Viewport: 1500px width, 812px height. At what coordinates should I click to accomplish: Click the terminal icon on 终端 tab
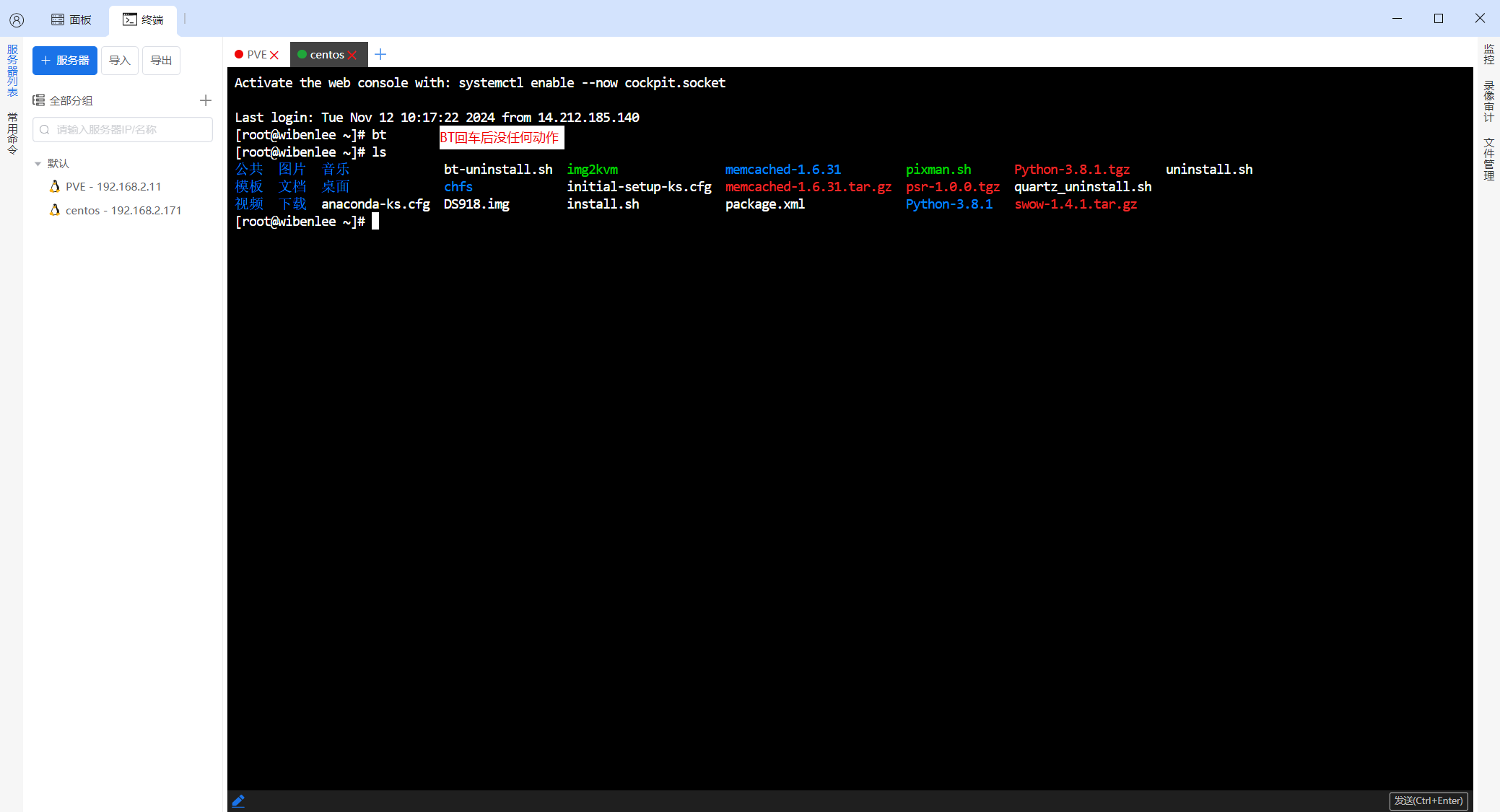coord(130,19)
